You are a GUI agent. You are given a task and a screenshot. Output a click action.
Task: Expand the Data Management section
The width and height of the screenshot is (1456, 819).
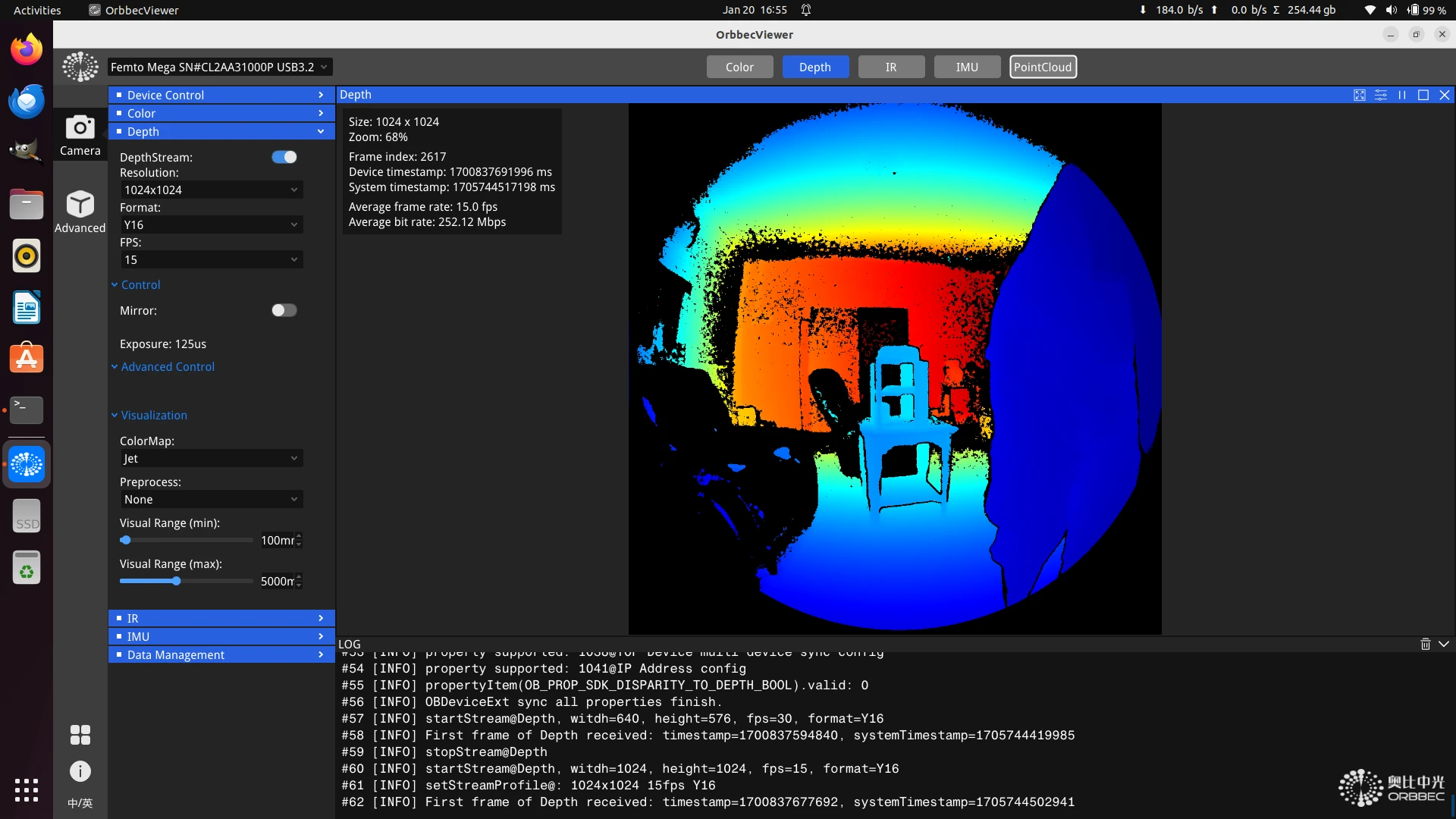(221, 654)
